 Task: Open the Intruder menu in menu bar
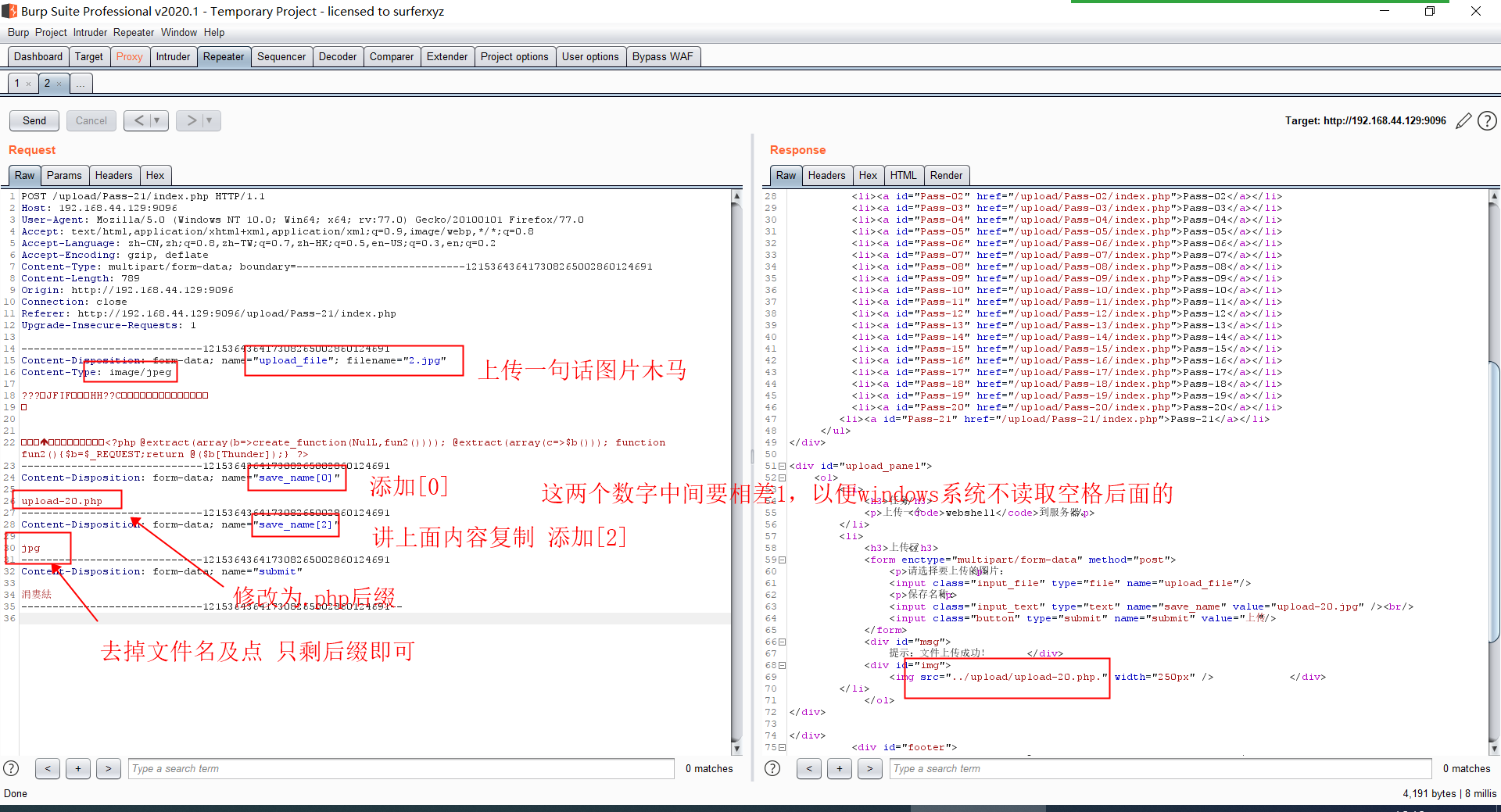click(90, 33)
